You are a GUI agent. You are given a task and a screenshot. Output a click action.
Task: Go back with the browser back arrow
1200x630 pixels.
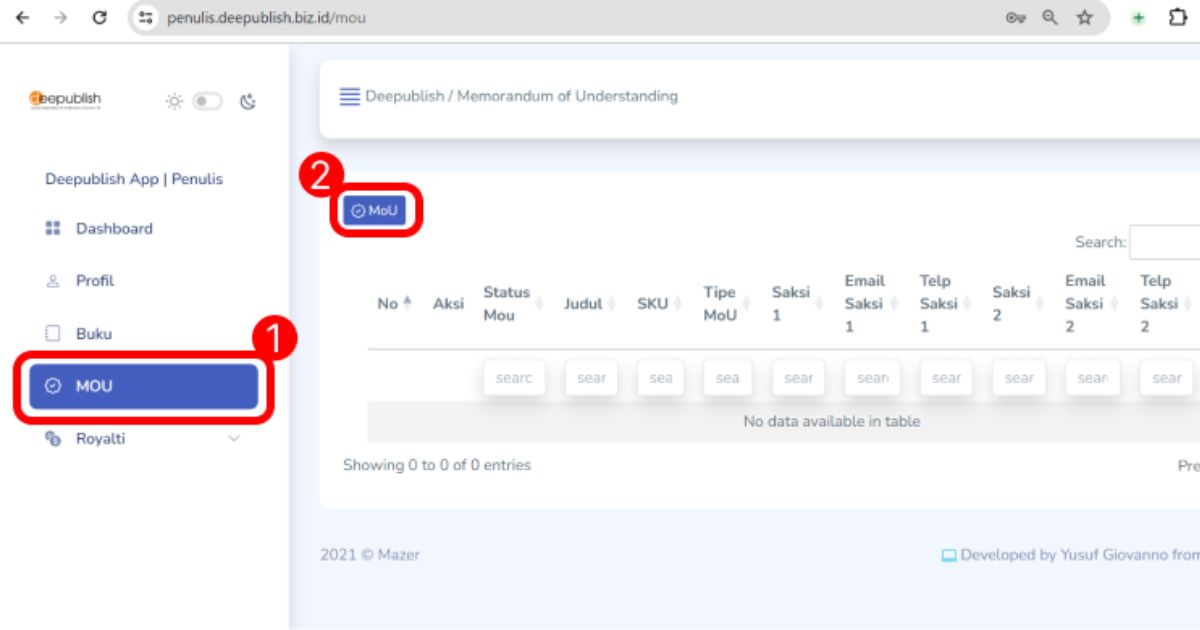click(22, 18)
